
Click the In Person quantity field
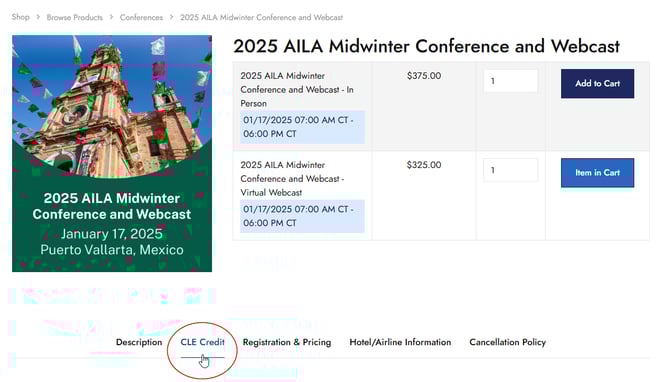[x=511, y=81]
